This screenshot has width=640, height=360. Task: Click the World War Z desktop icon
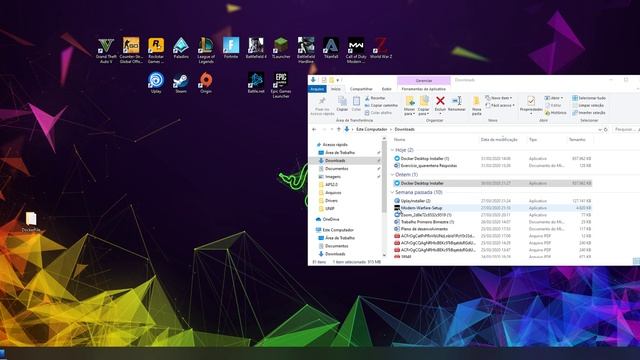pos(381,48)
